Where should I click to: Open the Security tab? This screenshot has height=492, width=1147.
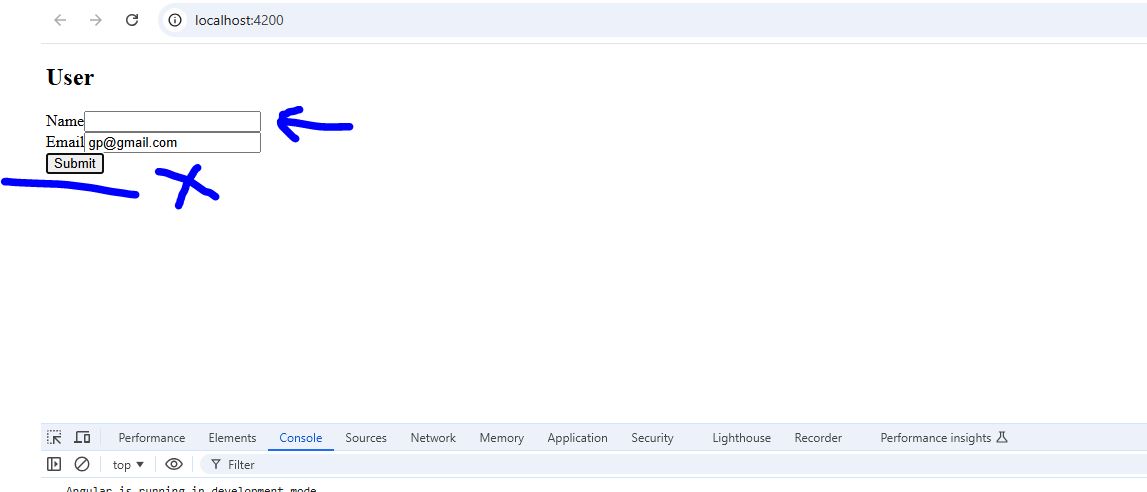[x=652, y=438]
